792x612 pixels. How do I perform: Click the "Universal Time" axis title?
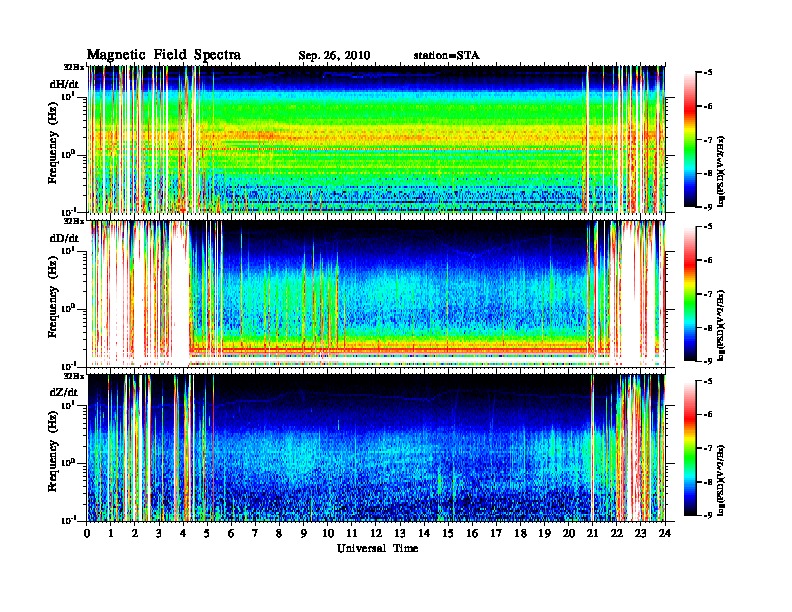pyautogui.click(x=377, y=548)
